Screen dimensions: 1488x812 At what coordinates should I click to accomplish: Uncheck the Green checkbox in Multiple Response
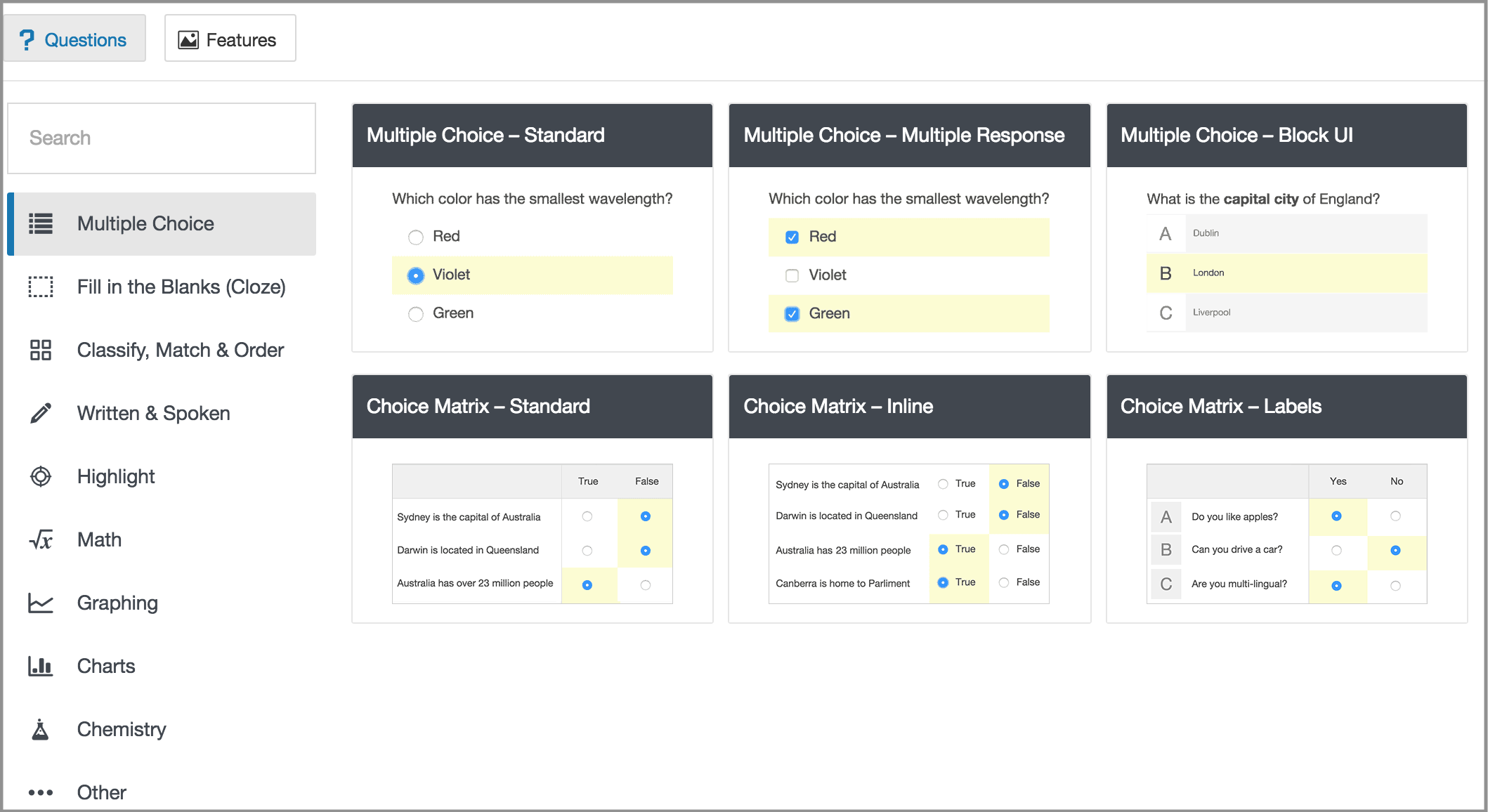click(x=792, y=314)
